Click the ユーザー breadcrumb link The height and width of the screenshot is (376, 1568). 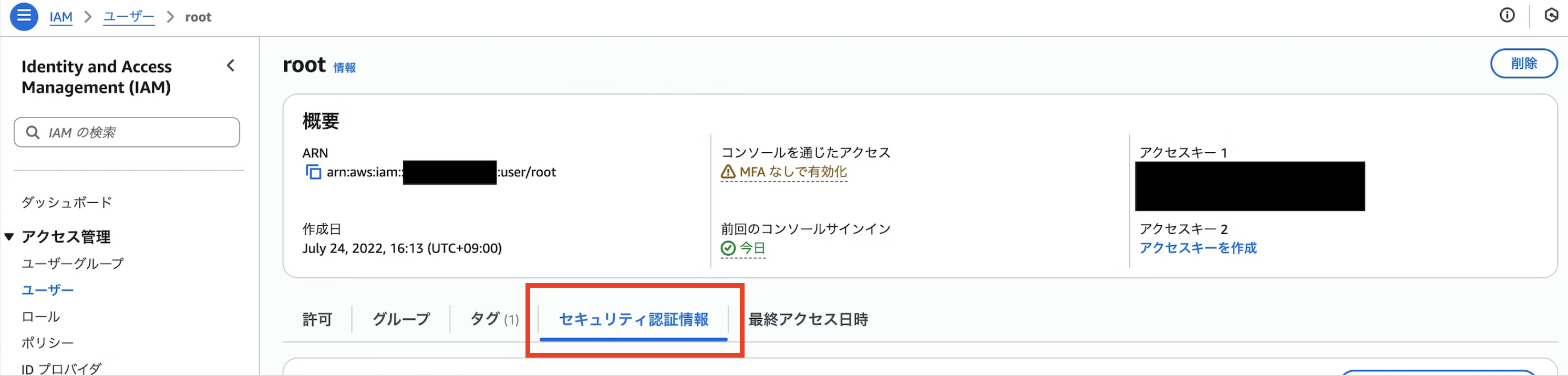point(128,17)
